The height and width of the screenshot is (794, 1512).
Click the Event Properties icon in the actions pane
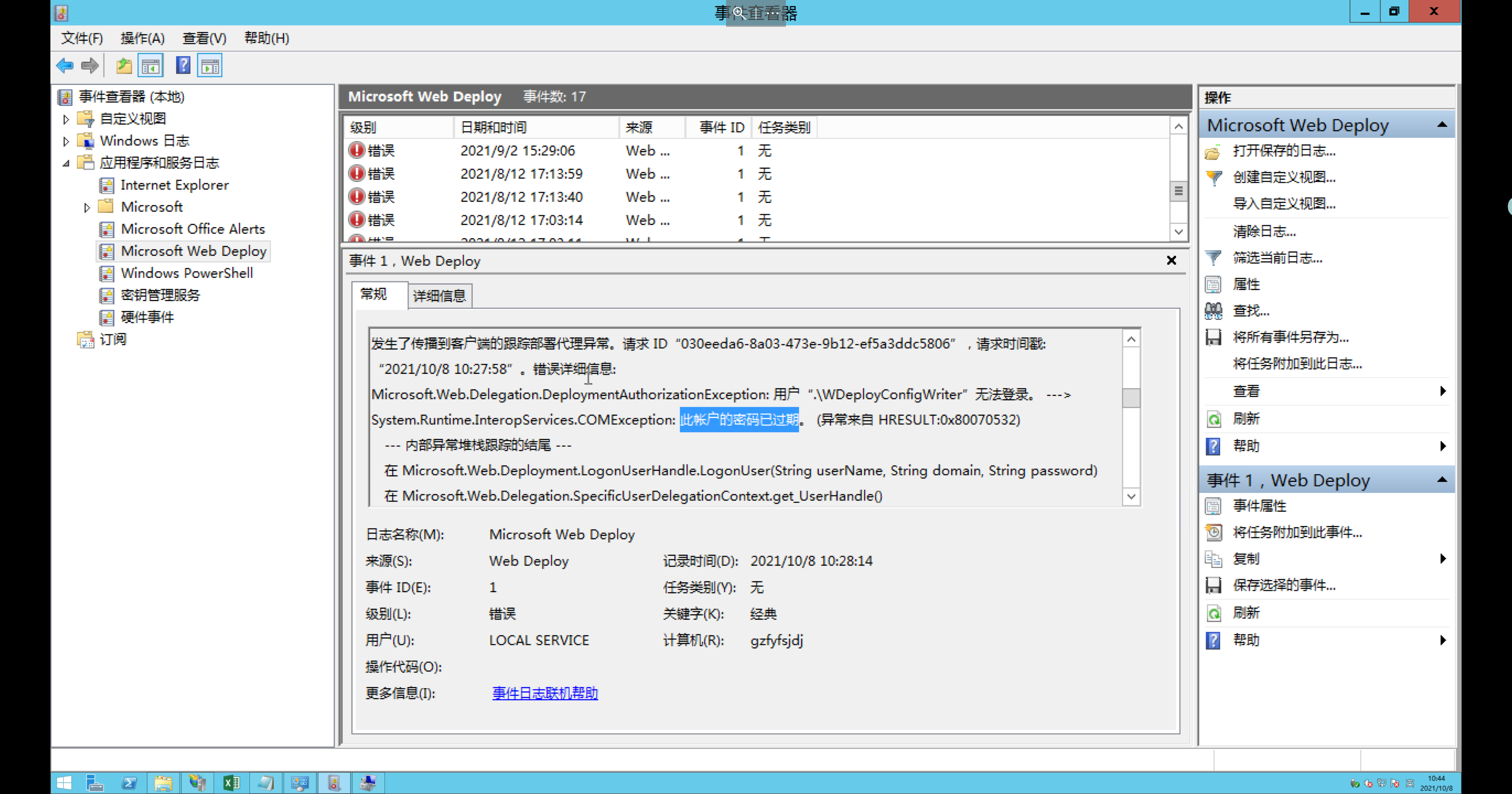1213,506
